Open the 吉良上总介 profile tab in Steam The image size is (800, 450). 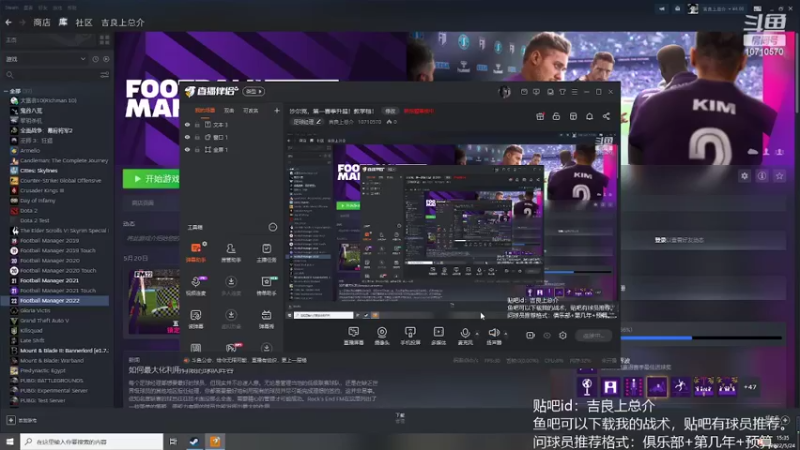tap(122, 22)
